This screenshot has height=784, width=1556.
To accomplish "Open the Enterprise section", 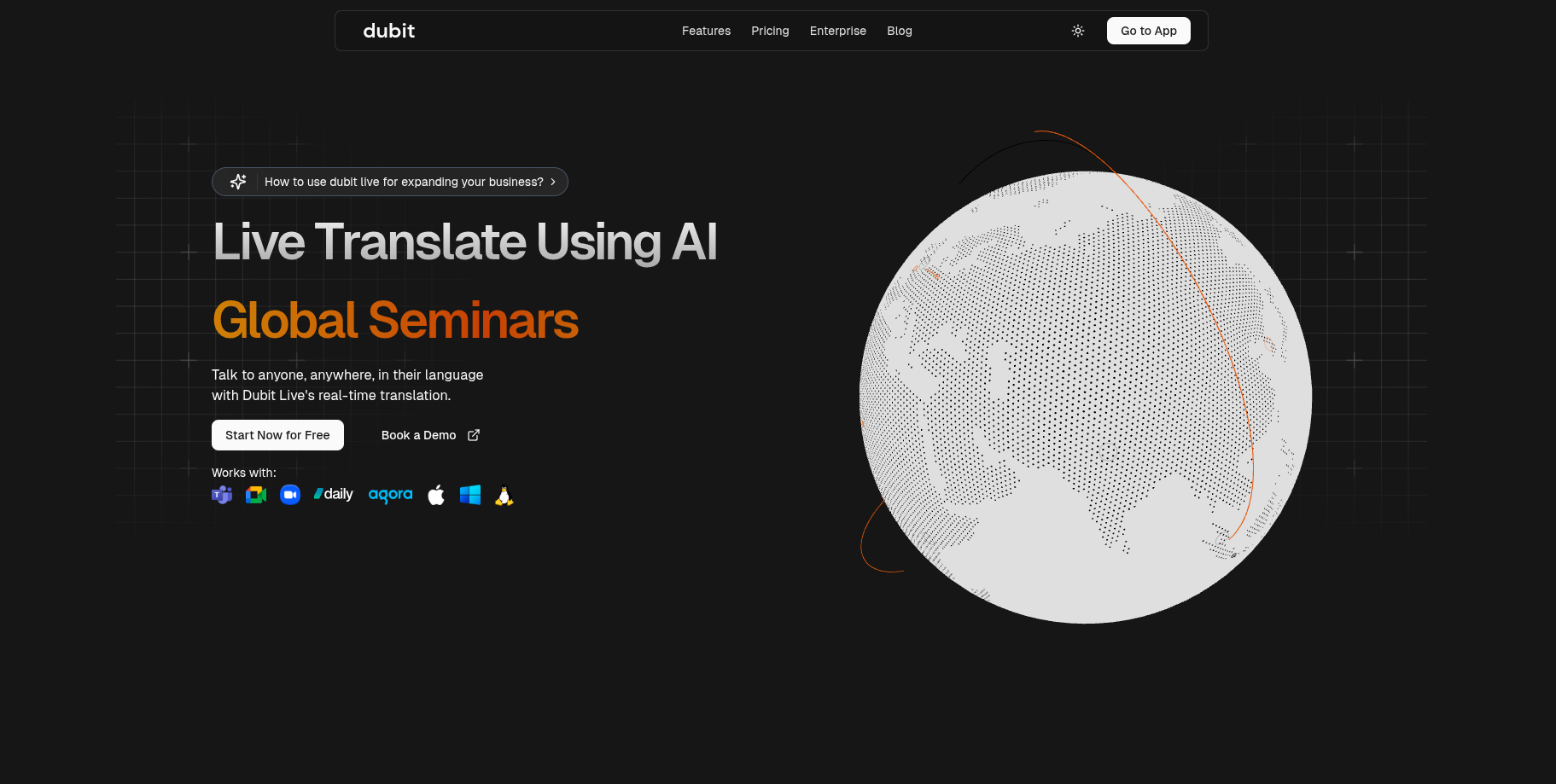I will coord(837,31).
